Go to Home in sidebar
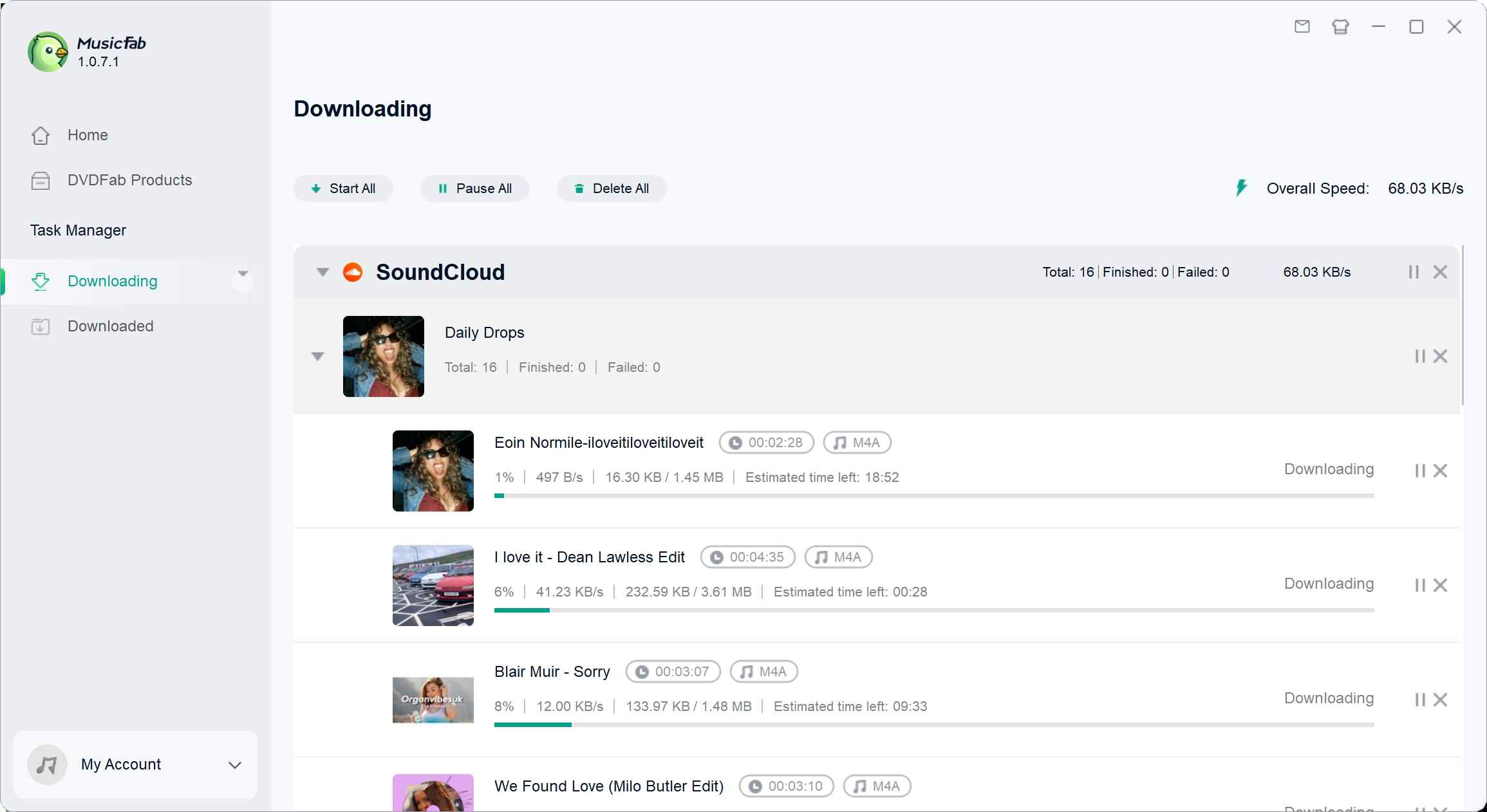Screen dimensions: 1487x812 pos(88,135)
